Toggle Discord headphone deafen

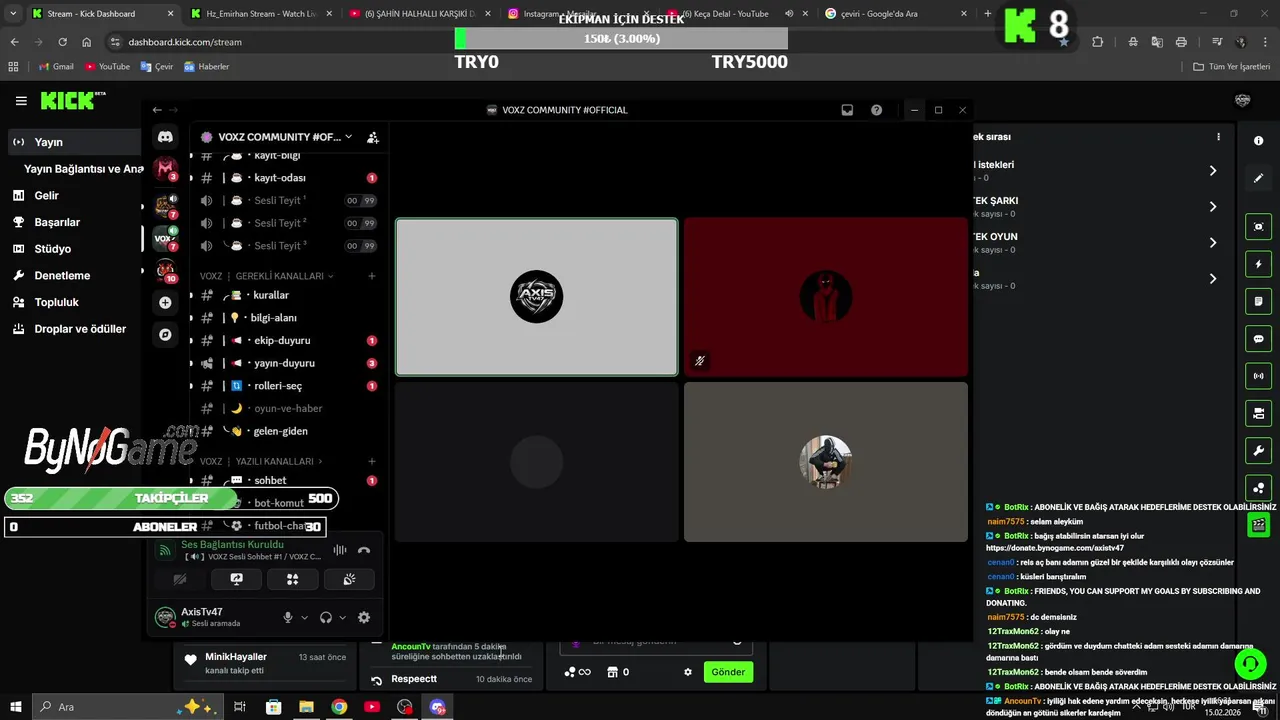click(326, 618)
